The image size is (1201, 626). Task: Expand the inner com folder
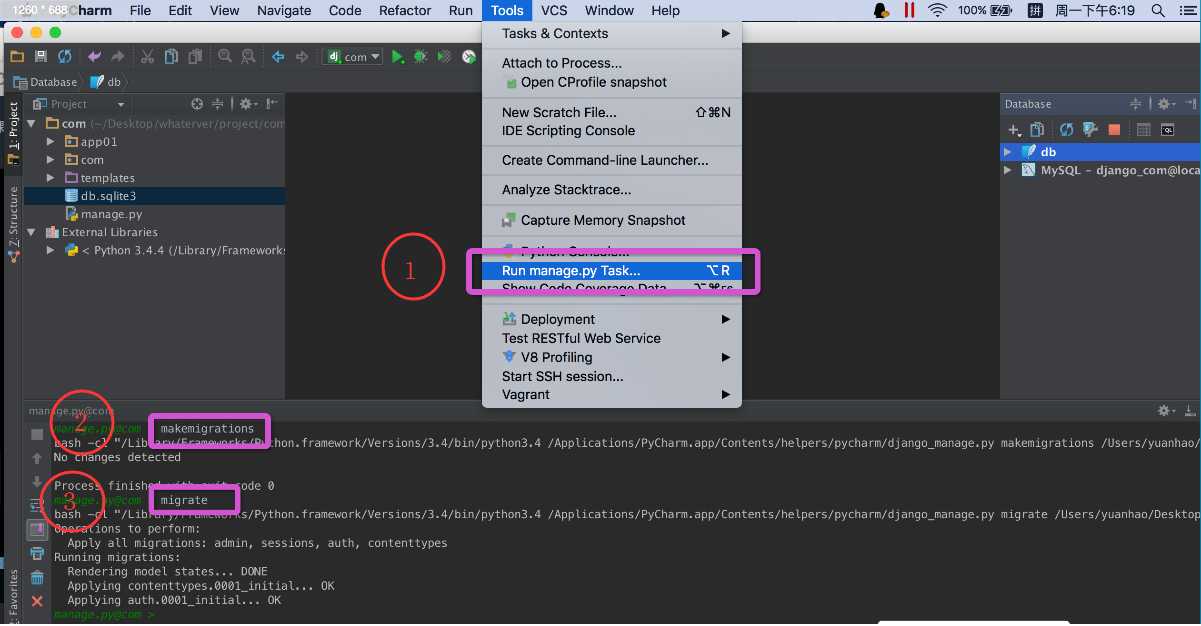tap(51, 160)
